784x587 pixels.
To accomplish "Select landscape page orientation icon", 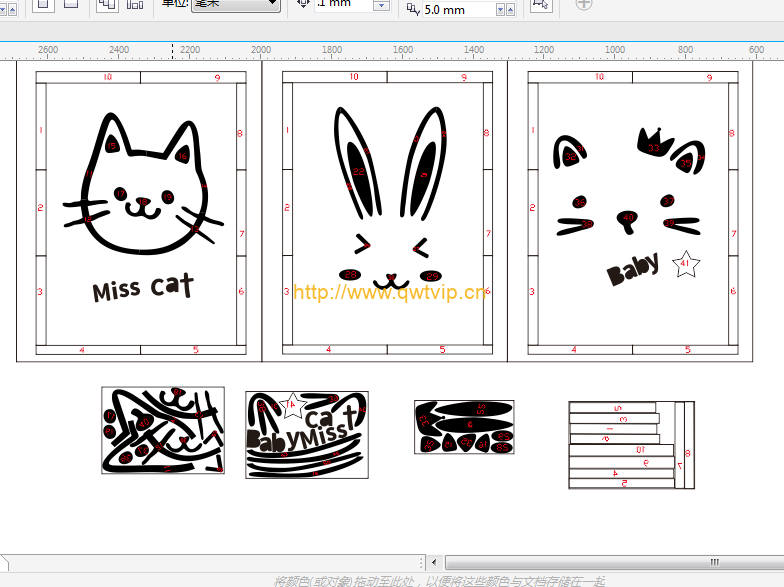I will [71, 4].
